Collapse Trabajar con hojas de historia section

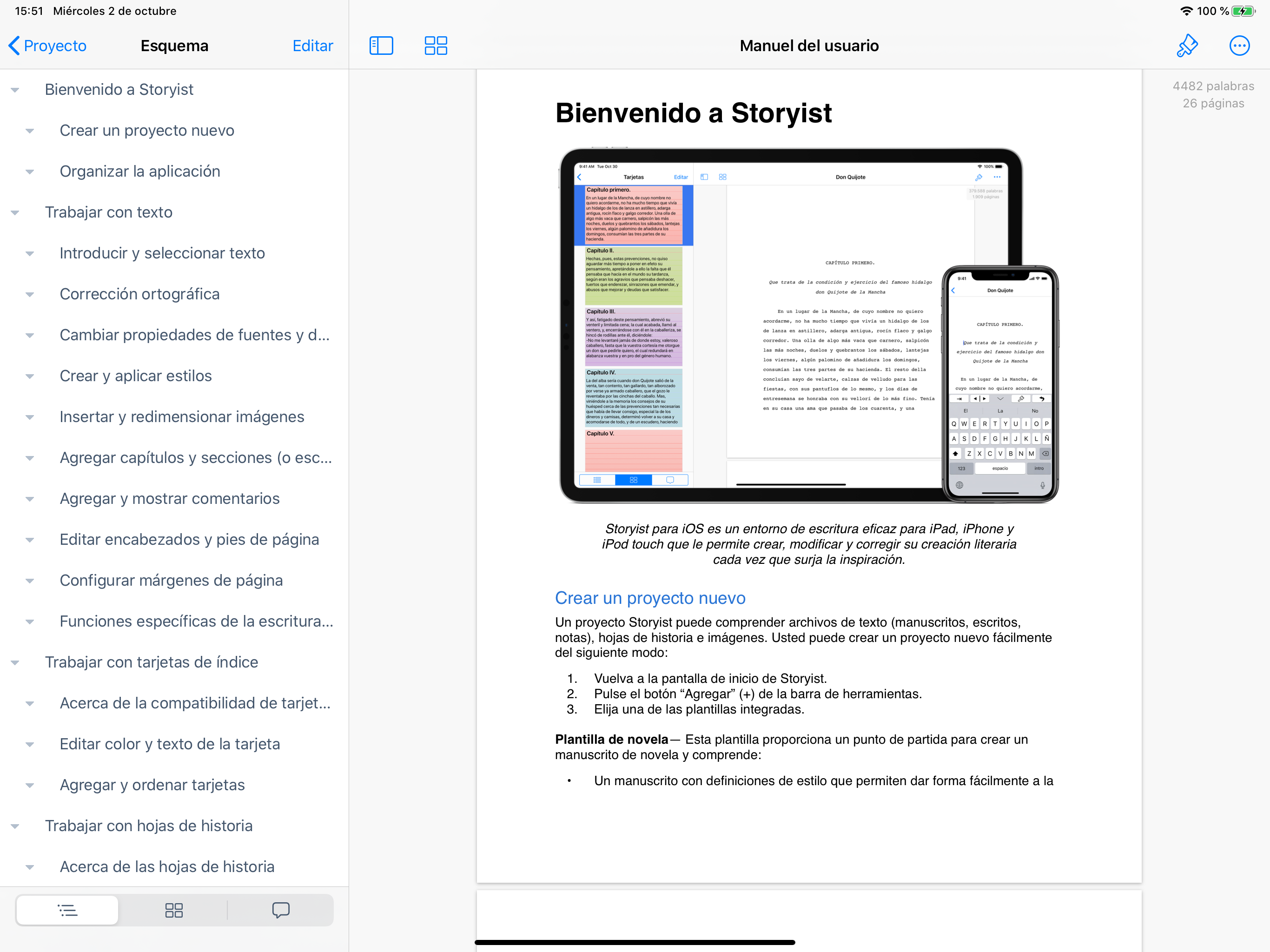pos(15,826)
